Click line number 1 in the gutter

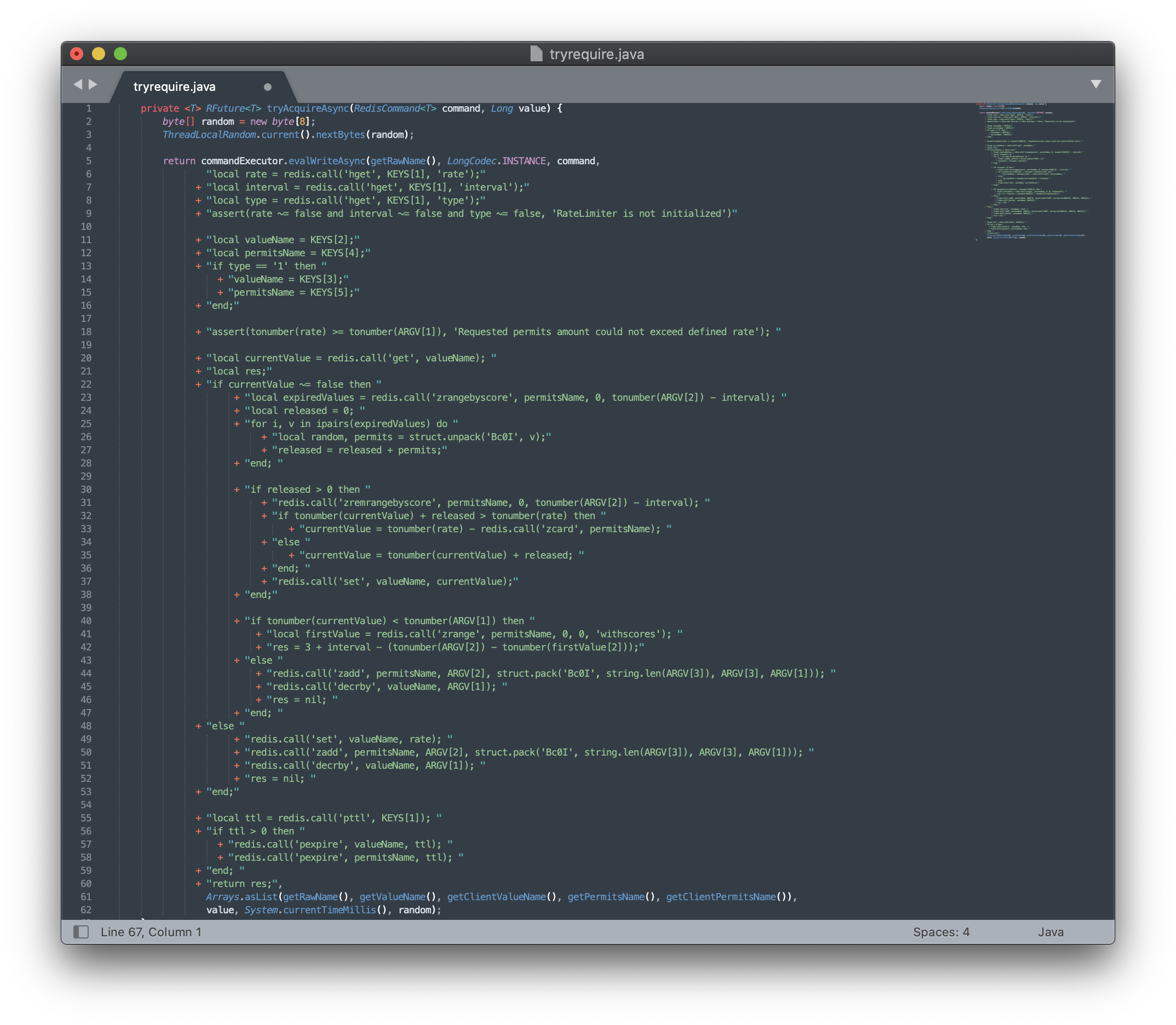(x=89, y=108)
